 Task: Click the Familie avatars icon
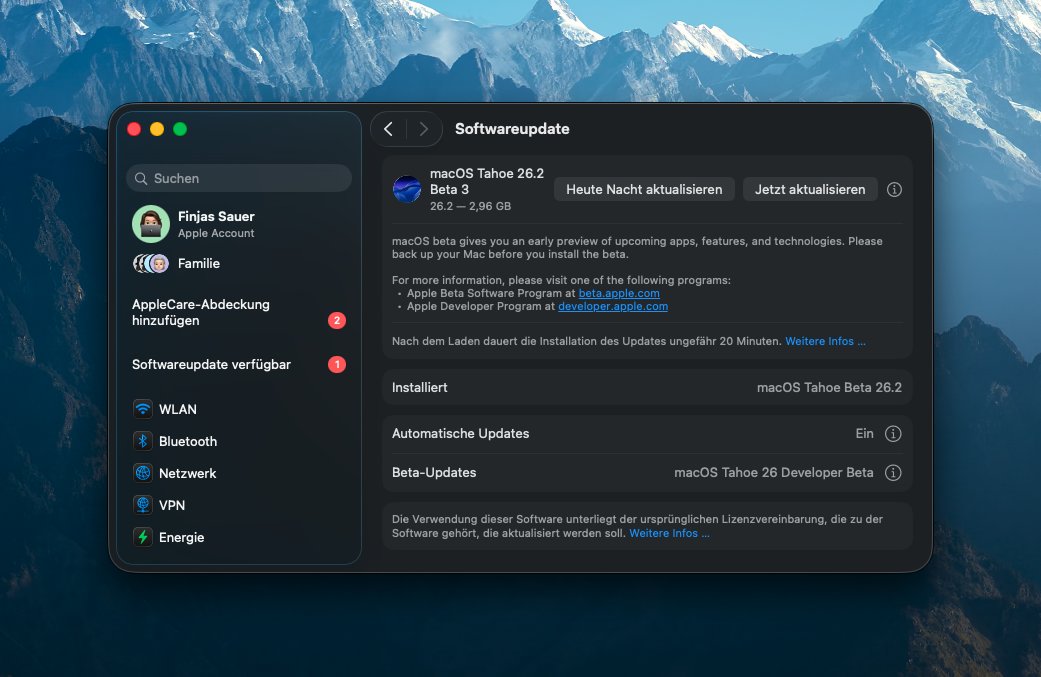click(x=151, y=263)
